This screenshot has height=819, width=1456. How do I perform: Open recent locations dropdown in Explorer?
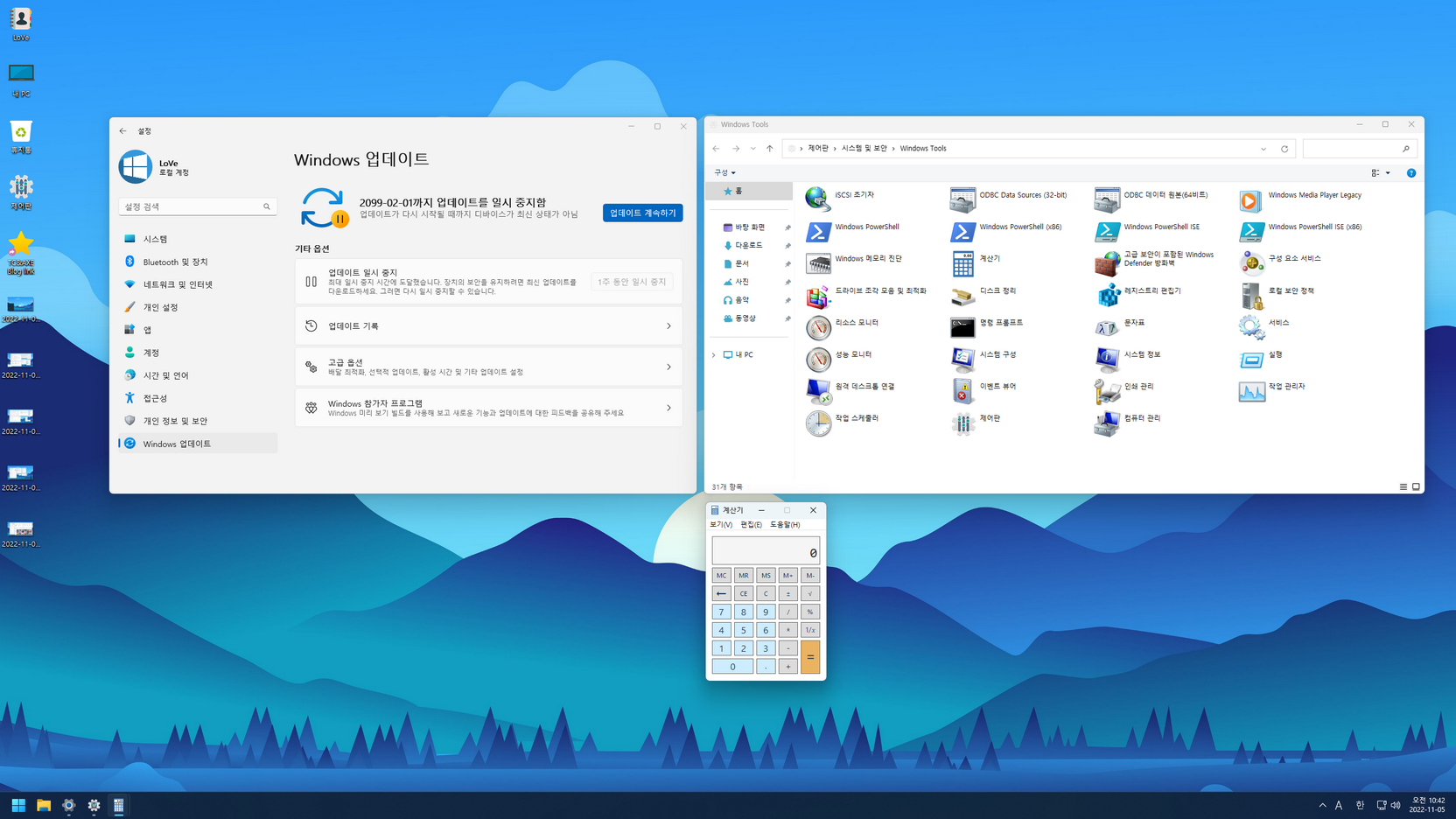tap(752, 149)
